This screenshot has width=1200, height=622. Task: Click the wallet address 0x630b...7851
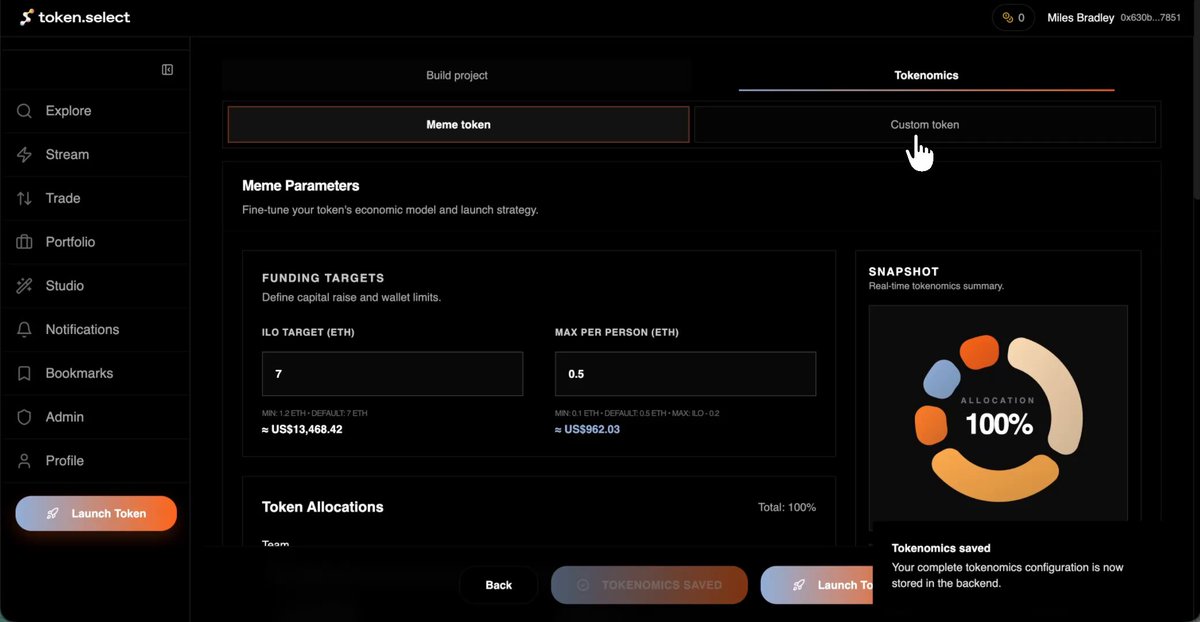pos(1150,18)
